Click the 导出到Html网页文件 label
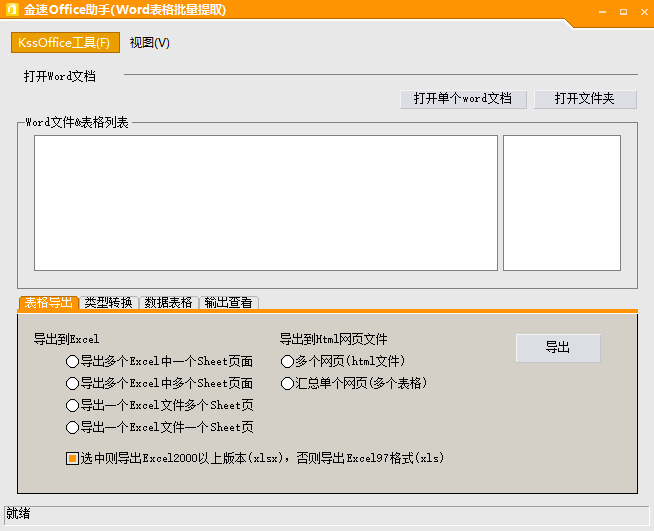Screen dimensions: 654x531 333,339
